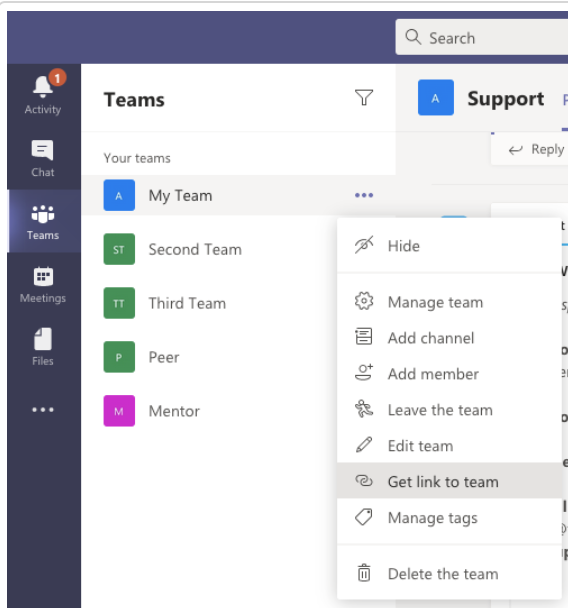Click the filter funnel icon
The height and width of the screenshot is (608, 568).
[x=364, y=98]
